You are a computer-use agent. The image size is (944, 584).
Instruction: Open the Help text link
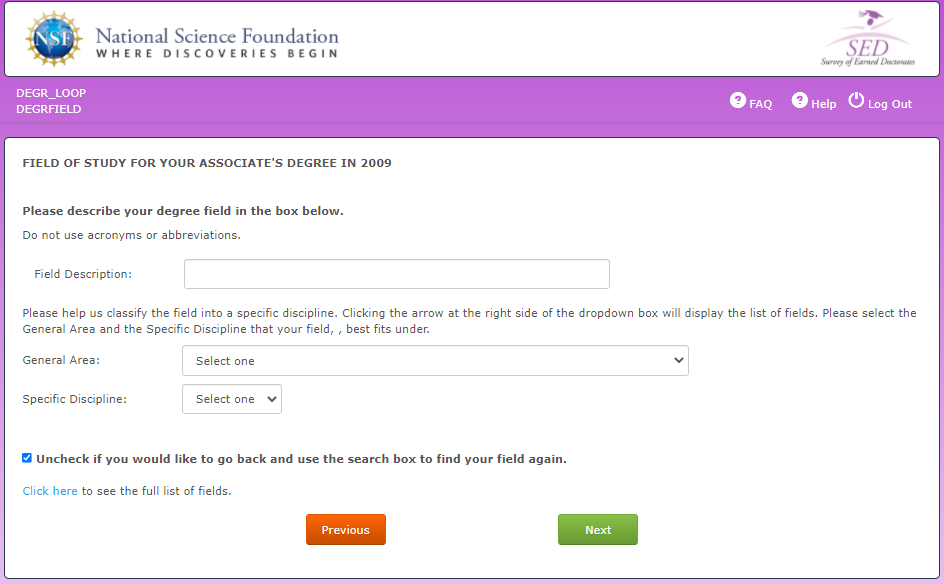click(x=824, y=104)
